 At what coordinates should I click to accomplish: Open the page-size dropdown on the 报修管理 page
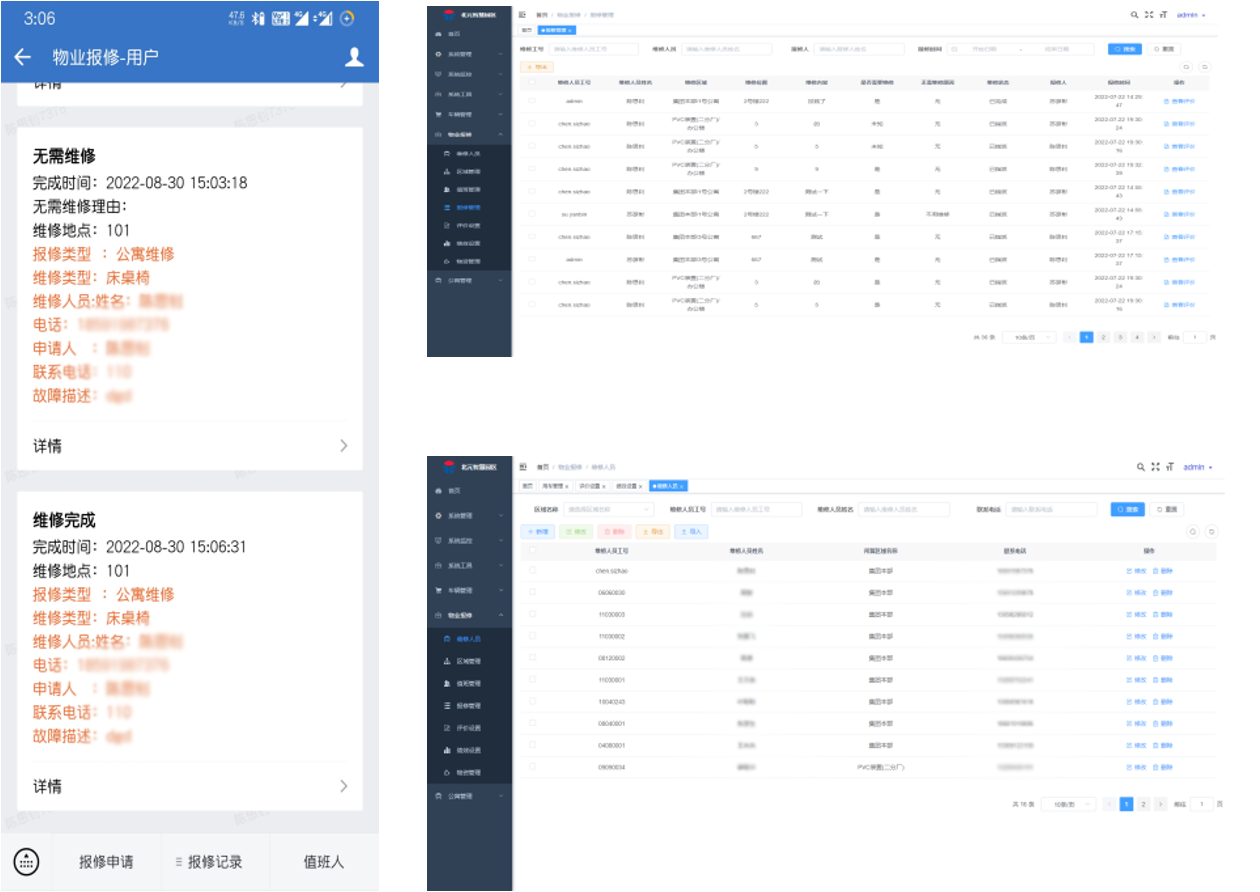tap(1029, 337)
